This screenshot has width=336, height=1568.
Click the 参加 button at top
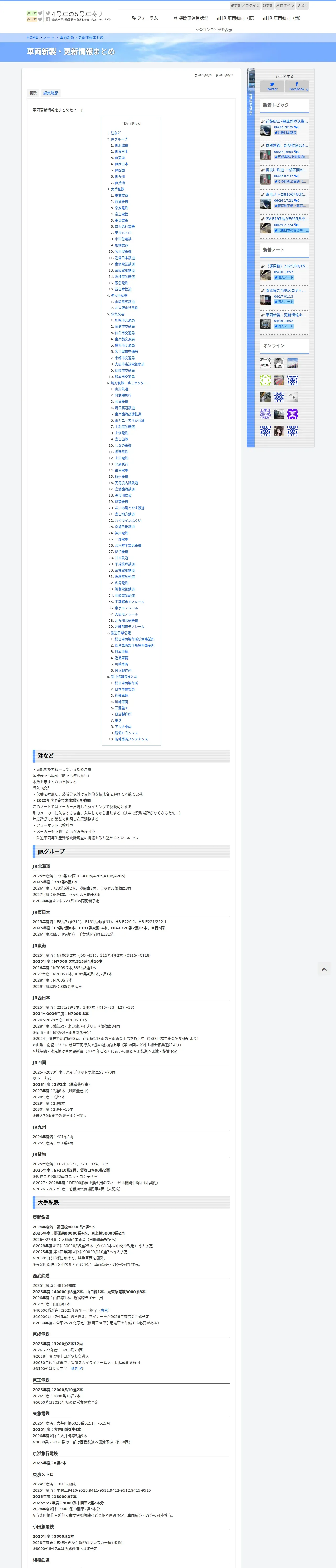click(268, 5)
